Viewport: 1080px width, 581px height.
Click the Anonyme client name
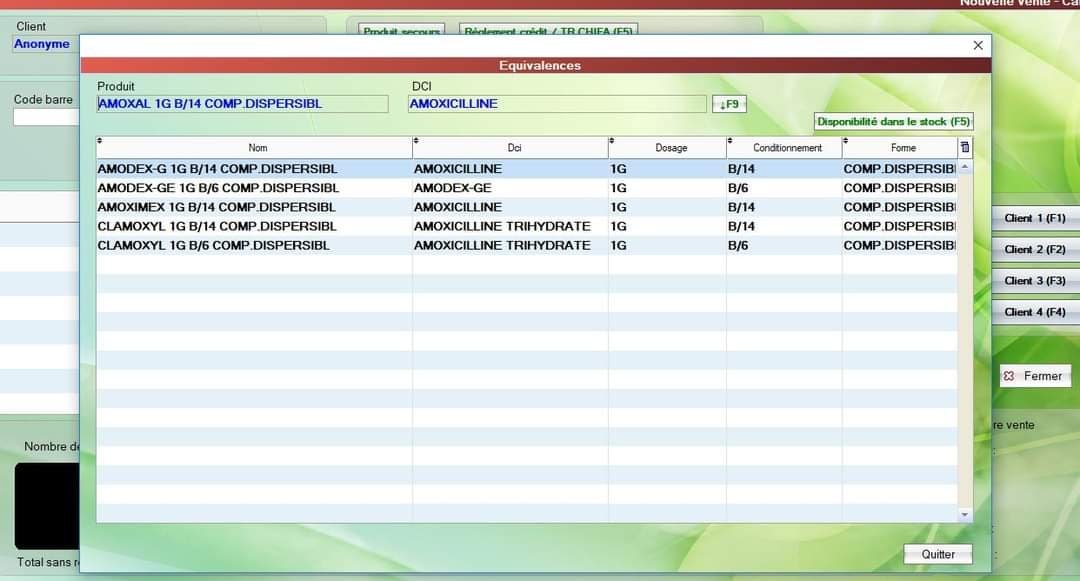point(42,44)
